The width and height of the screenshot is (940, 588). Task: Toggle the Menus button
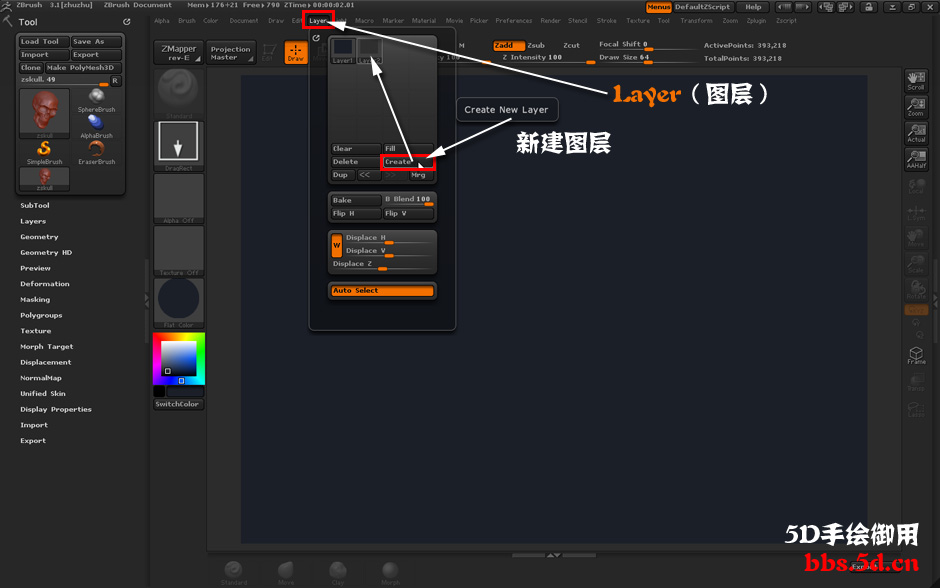(658, 7)
